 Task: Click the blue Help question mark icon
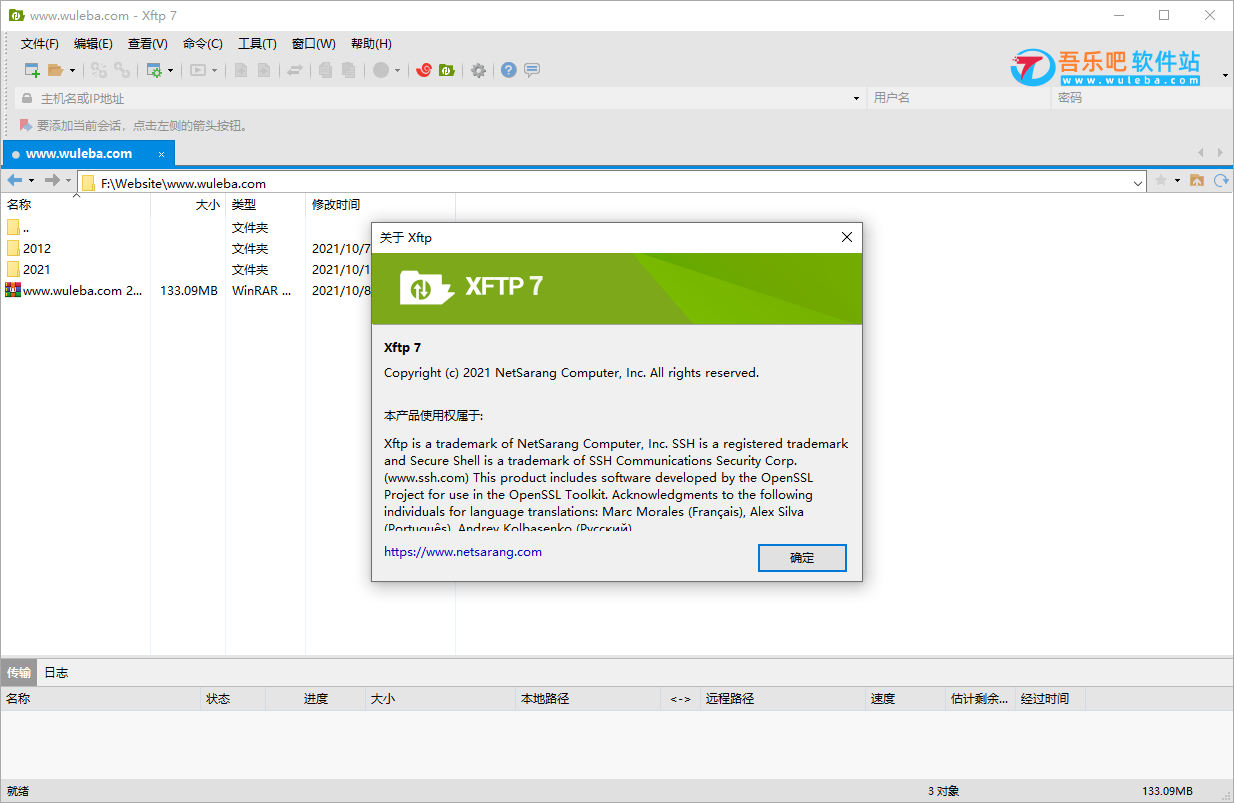tap(509, 70)
